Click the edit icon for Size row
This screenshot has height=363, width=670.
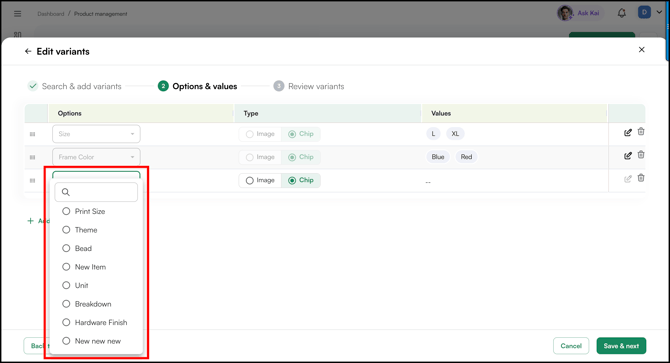(x=627, y=132)
